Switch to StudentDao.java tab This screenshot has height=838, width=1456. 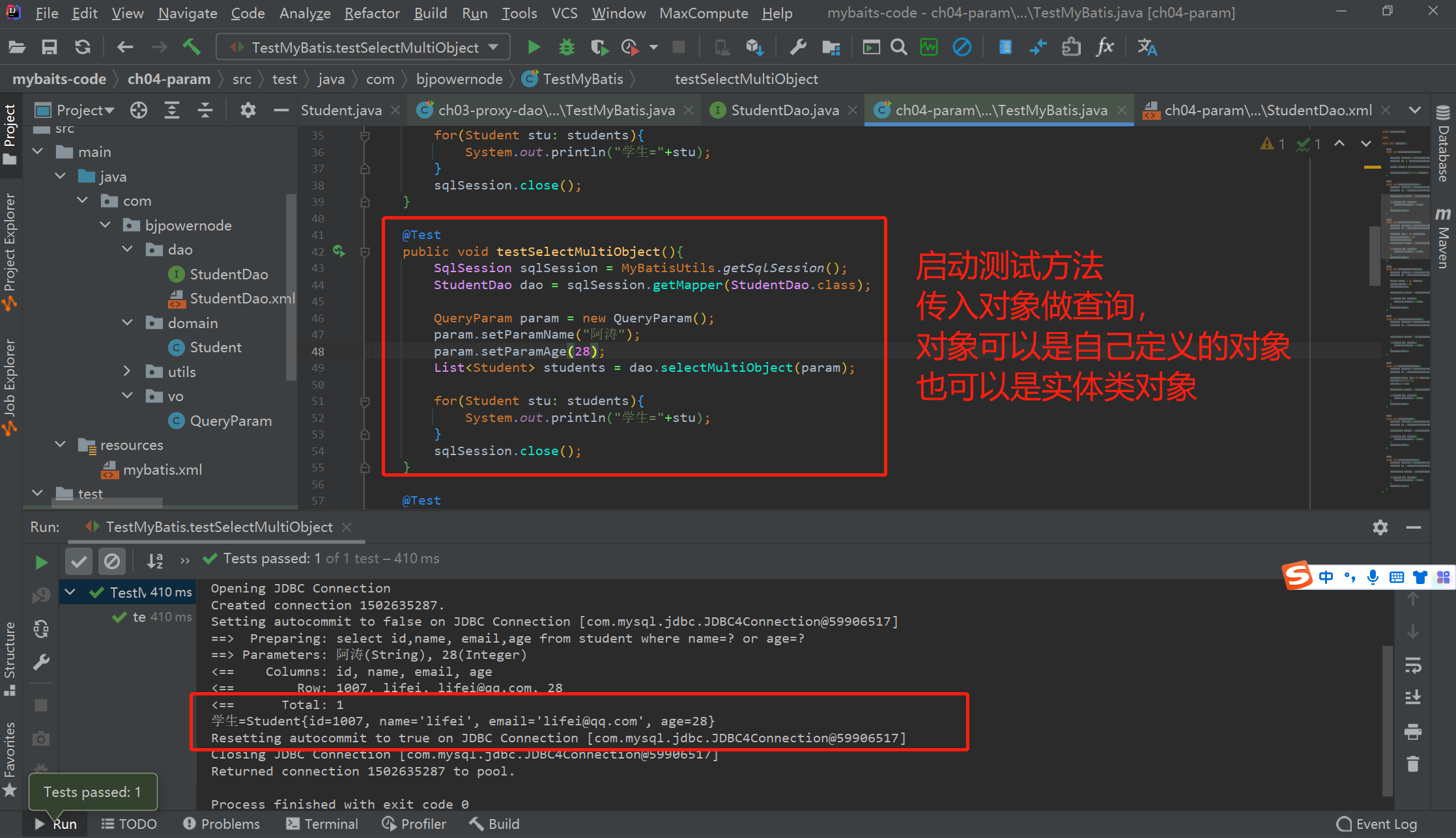pyautogui.click(x=784, y=110)
